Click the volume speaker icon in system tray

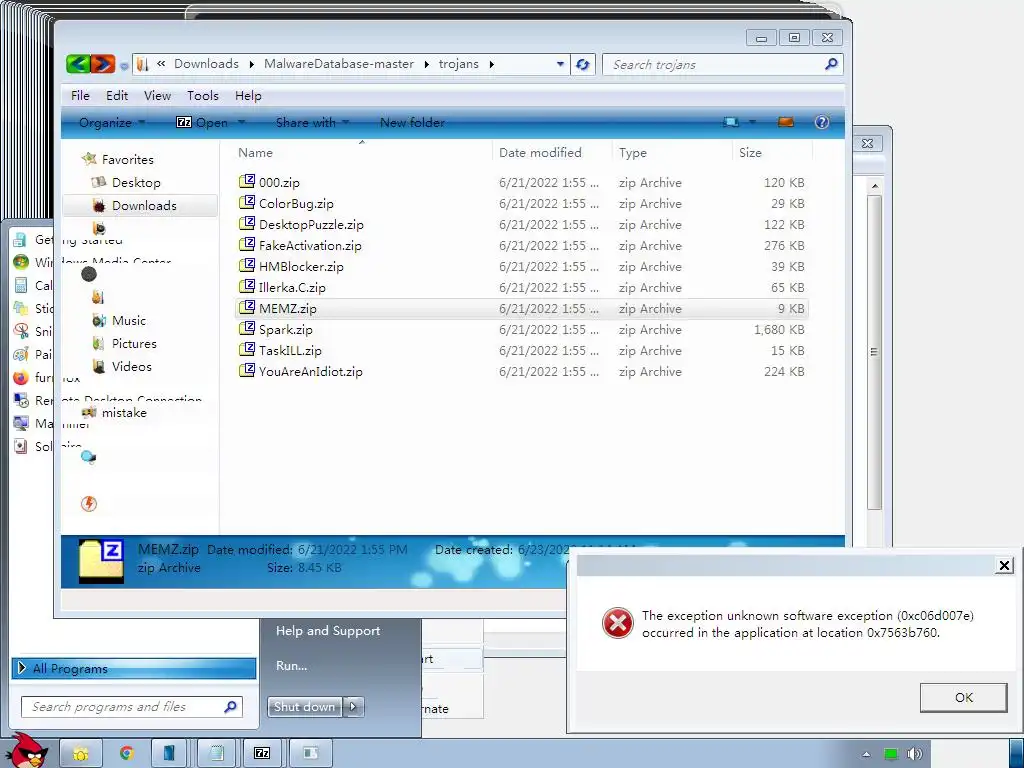click(x=914, y=754)
